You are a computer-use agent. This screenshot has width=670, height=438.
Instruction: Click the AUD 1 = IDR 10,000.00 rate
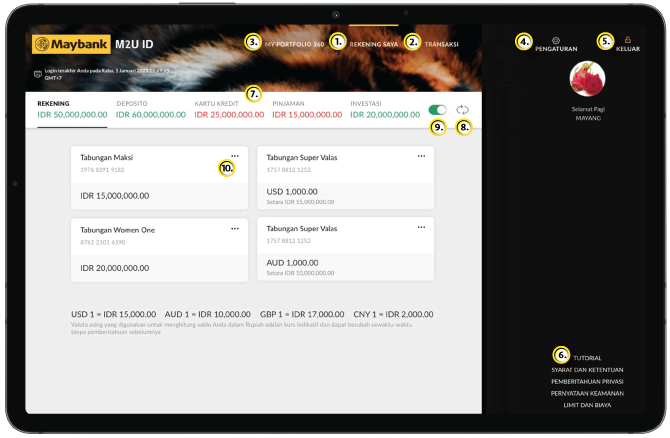coord(208,314)
